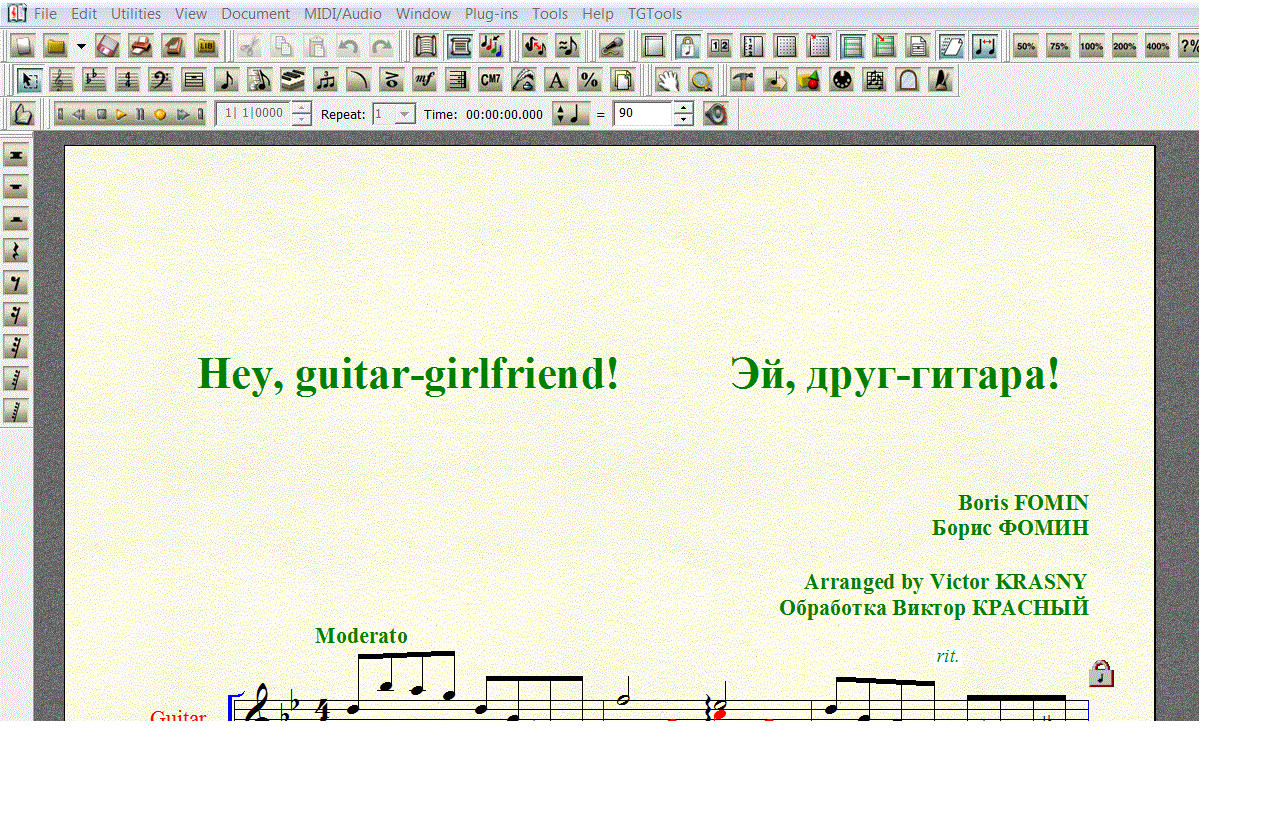The height and width of the screenshot is (817, 1274).
Task: Toggle the Automatic Update Layout green staves icon
Action: click(x=852, y=46)
